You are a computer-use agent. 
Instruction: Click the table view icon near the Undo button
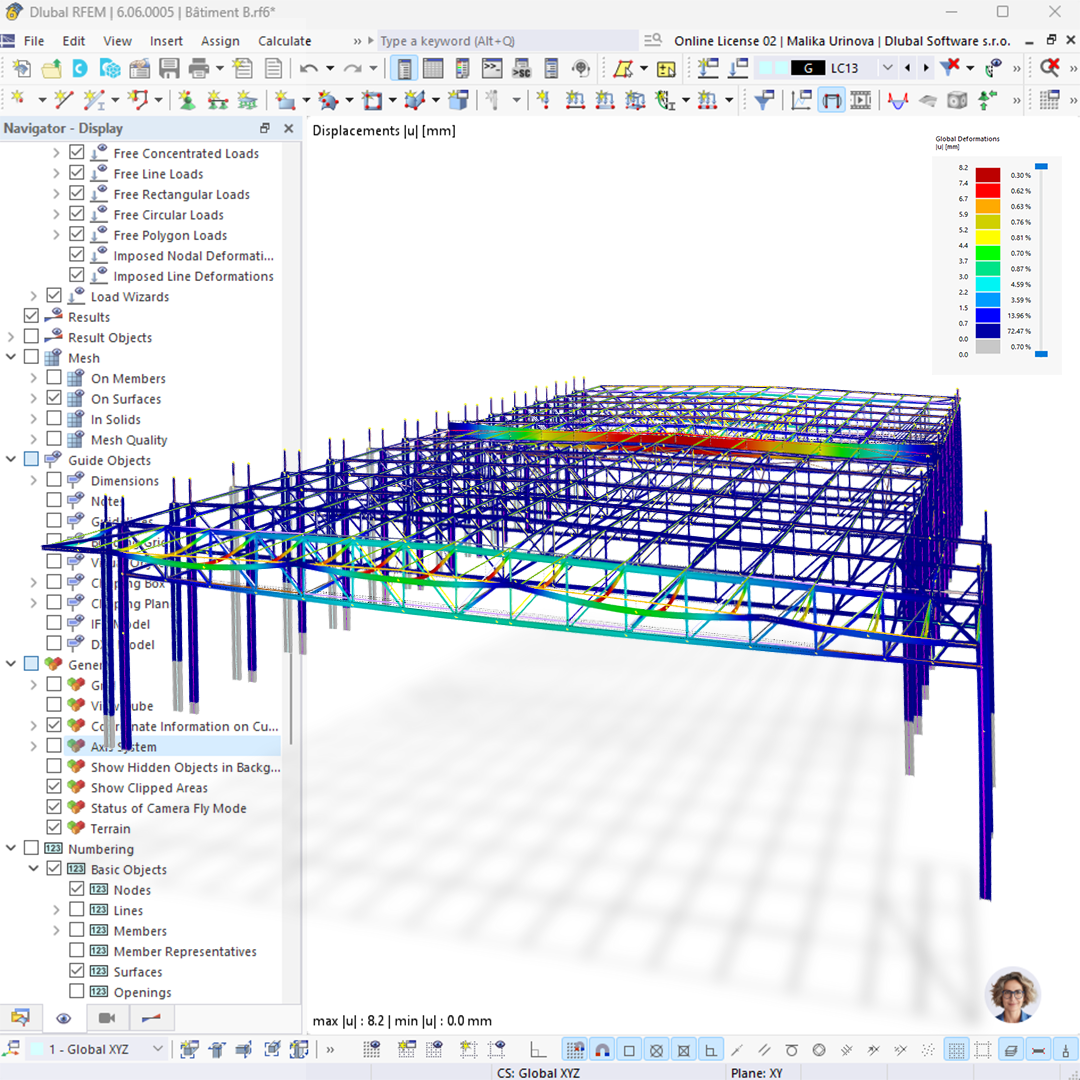(435, 68)
